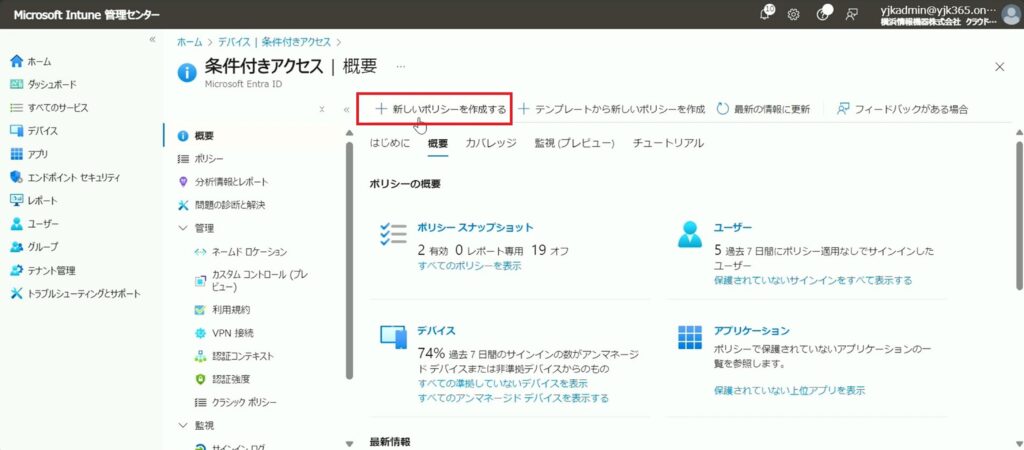Open すべてのサービス in left navigation
Screen dimensions: 1024x450
[49, 108]
